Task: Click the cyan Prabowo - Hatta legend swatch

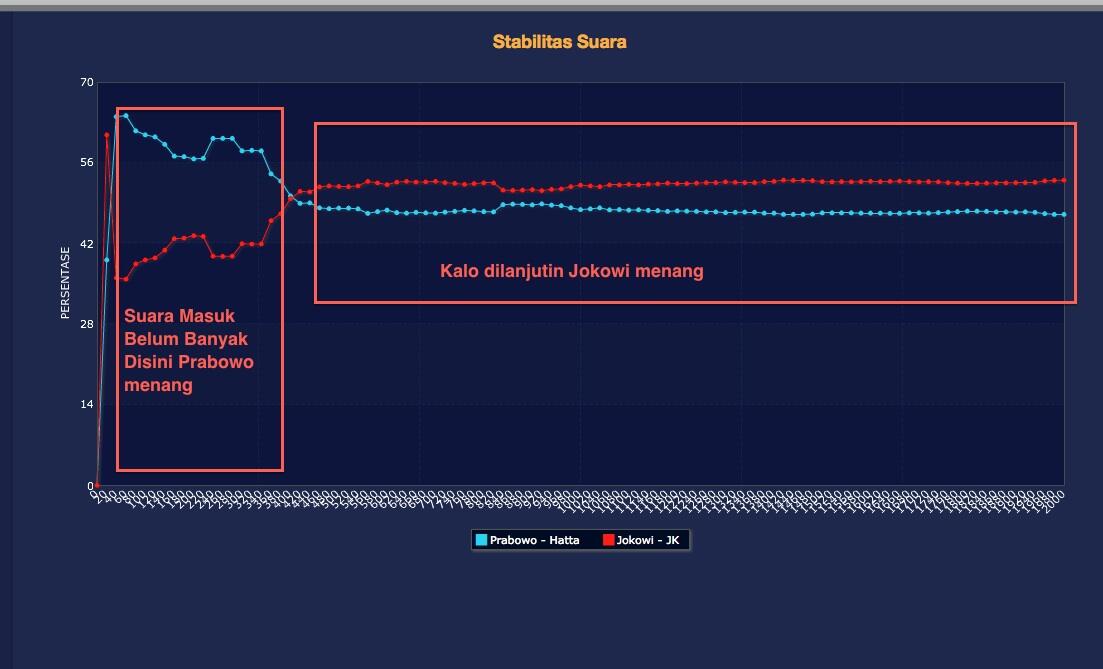Action: 482,540
